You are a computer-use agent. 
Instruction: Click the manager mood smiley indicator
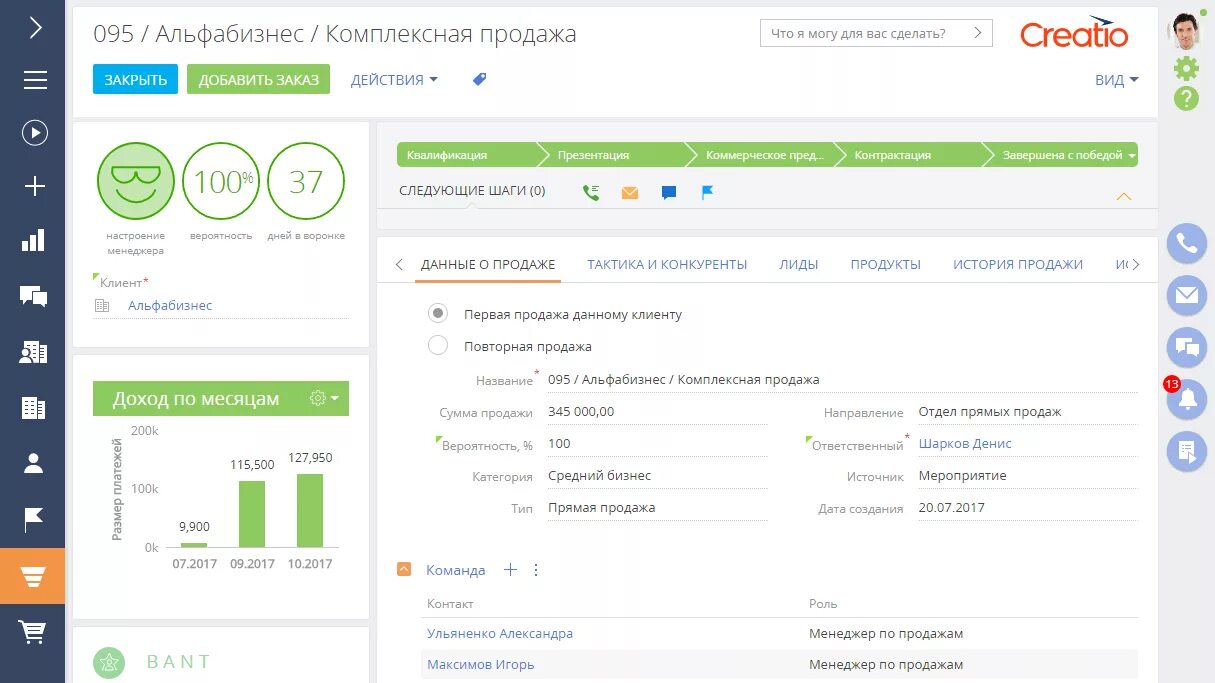(x=135, y=181)
